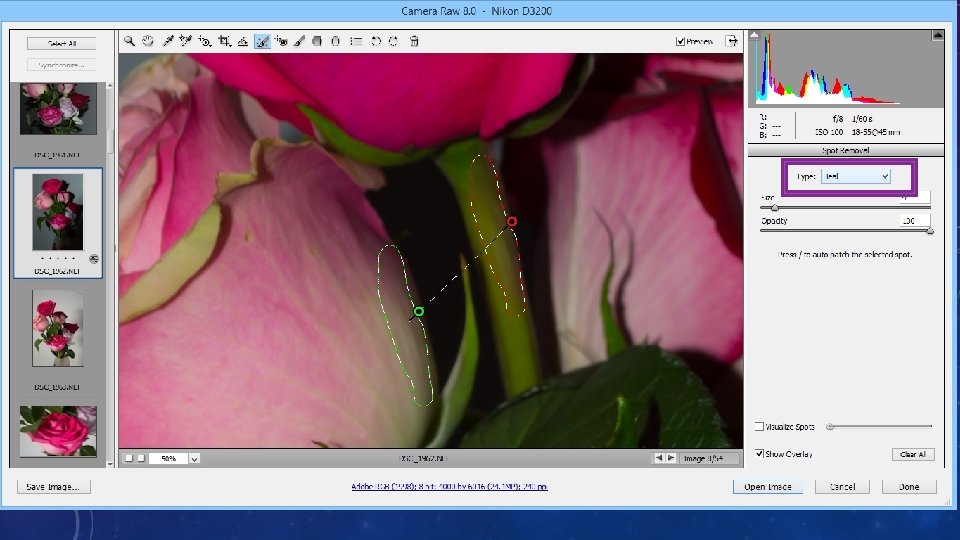Pick the White Balance eyedropper tool
This screenshot has width=960, height=540.
[x=167, y=41]
